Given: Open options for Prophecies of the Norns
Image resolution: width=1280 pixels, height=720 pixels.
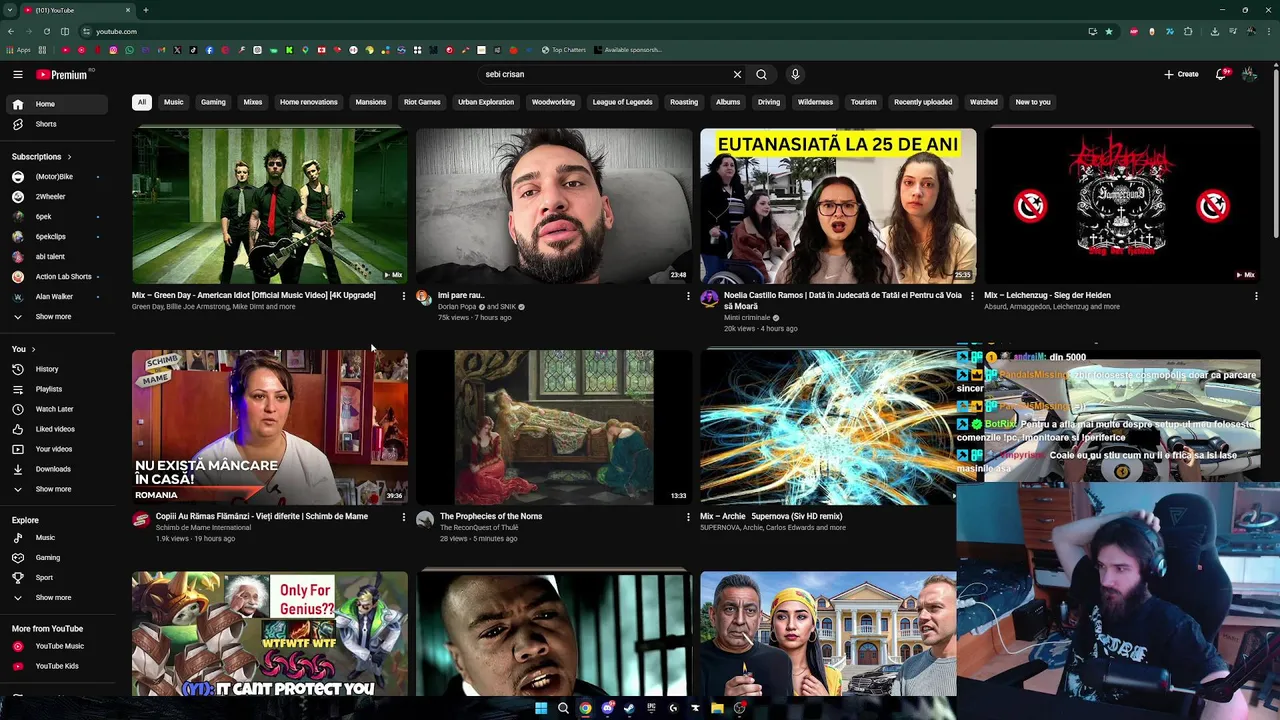Looking at the screenshot, I should click(688, 517).
